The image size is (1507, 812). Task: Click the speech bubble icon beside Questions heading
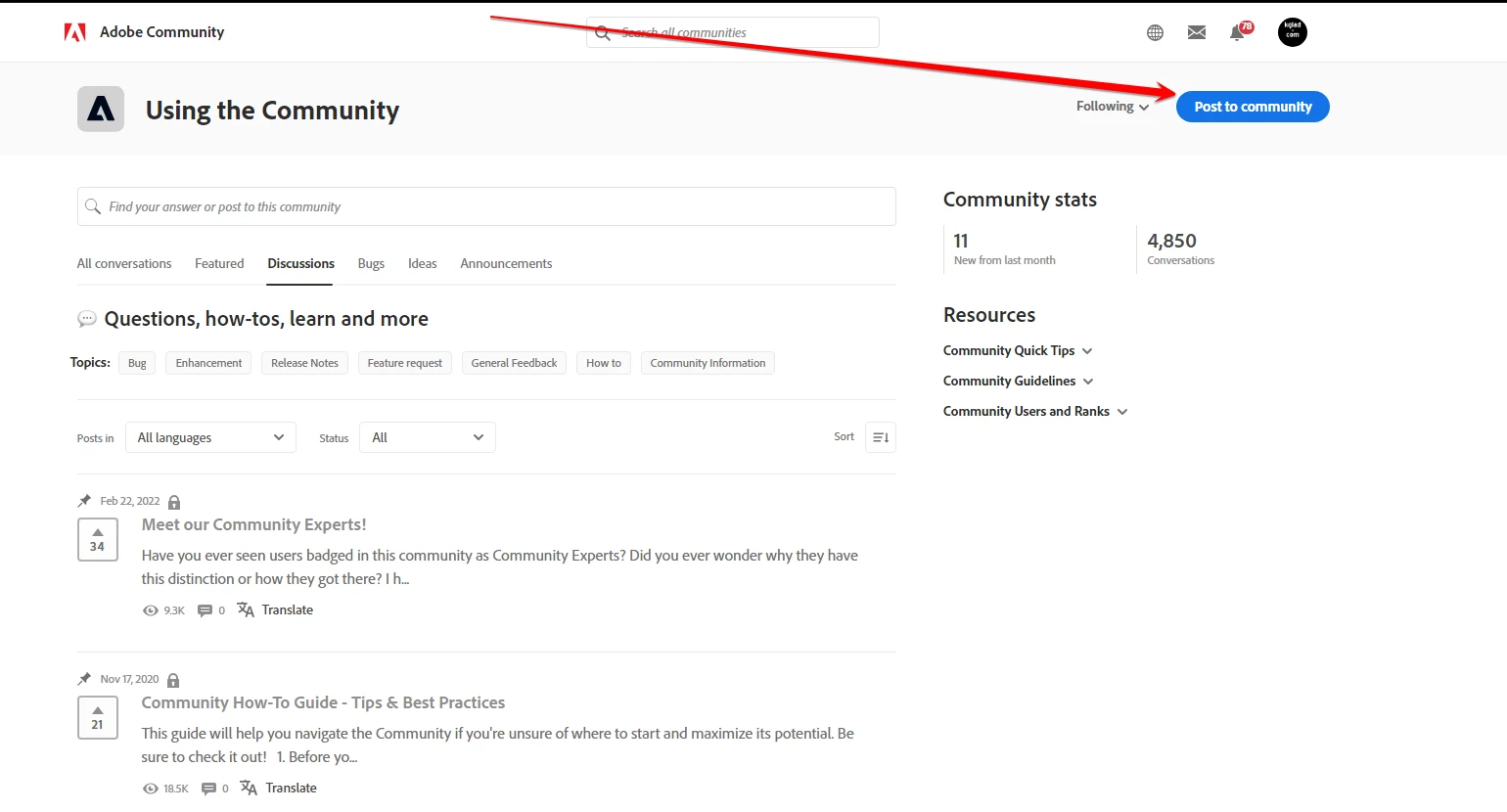[x=87, y=319]
